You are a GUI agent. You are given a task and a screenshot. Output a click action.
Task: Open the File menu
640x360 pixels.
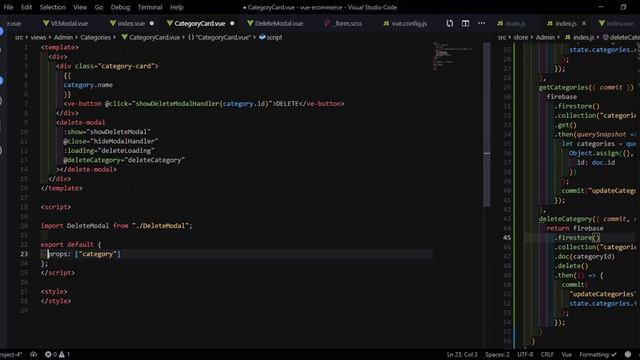pyautogui.click(x=8, y=7)
